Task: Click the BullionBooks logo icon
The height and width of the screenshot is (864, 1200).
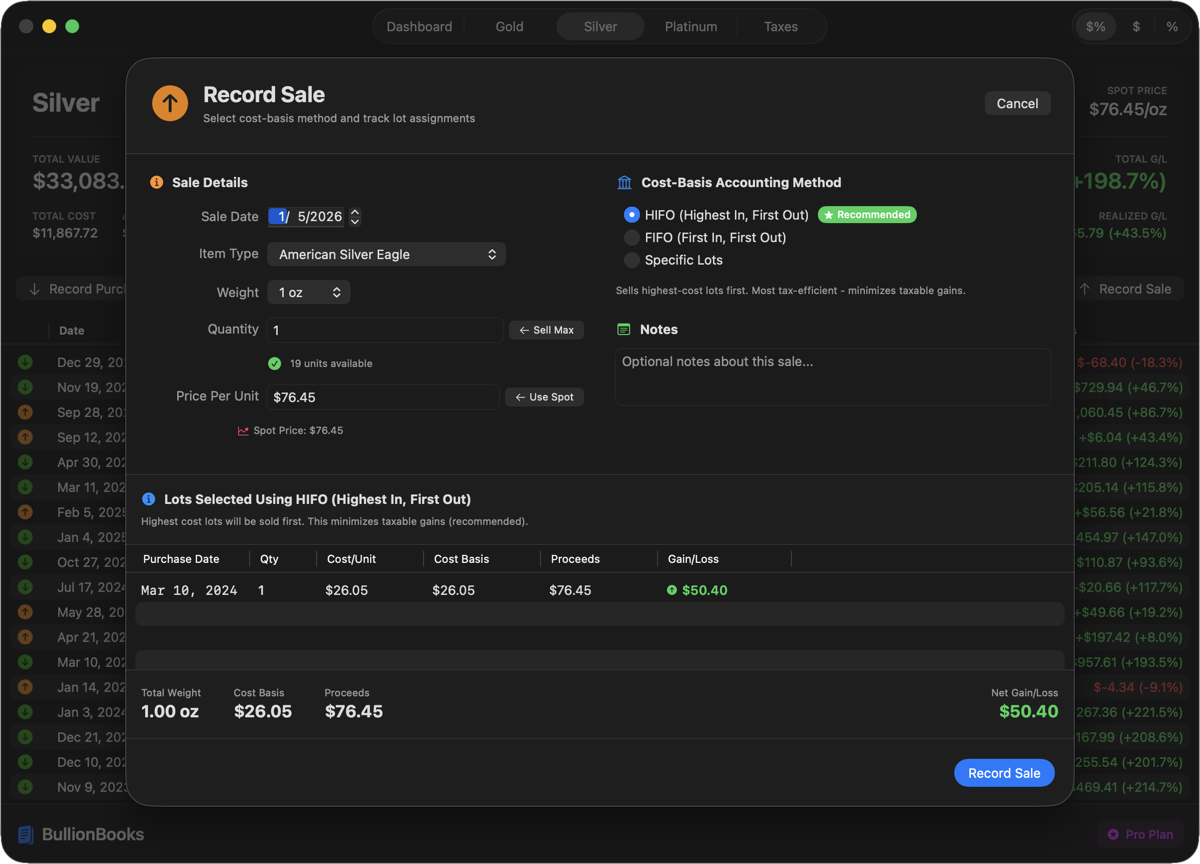Action: [26, 834]
